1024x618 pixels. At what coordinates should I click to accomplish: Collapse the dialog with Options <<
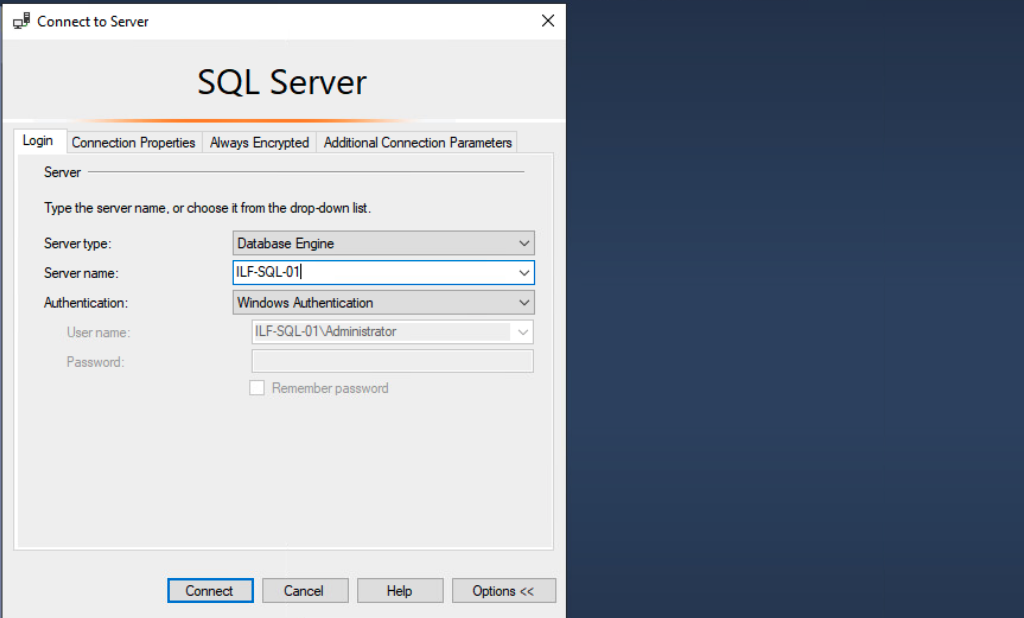click(x=503, y=591)
